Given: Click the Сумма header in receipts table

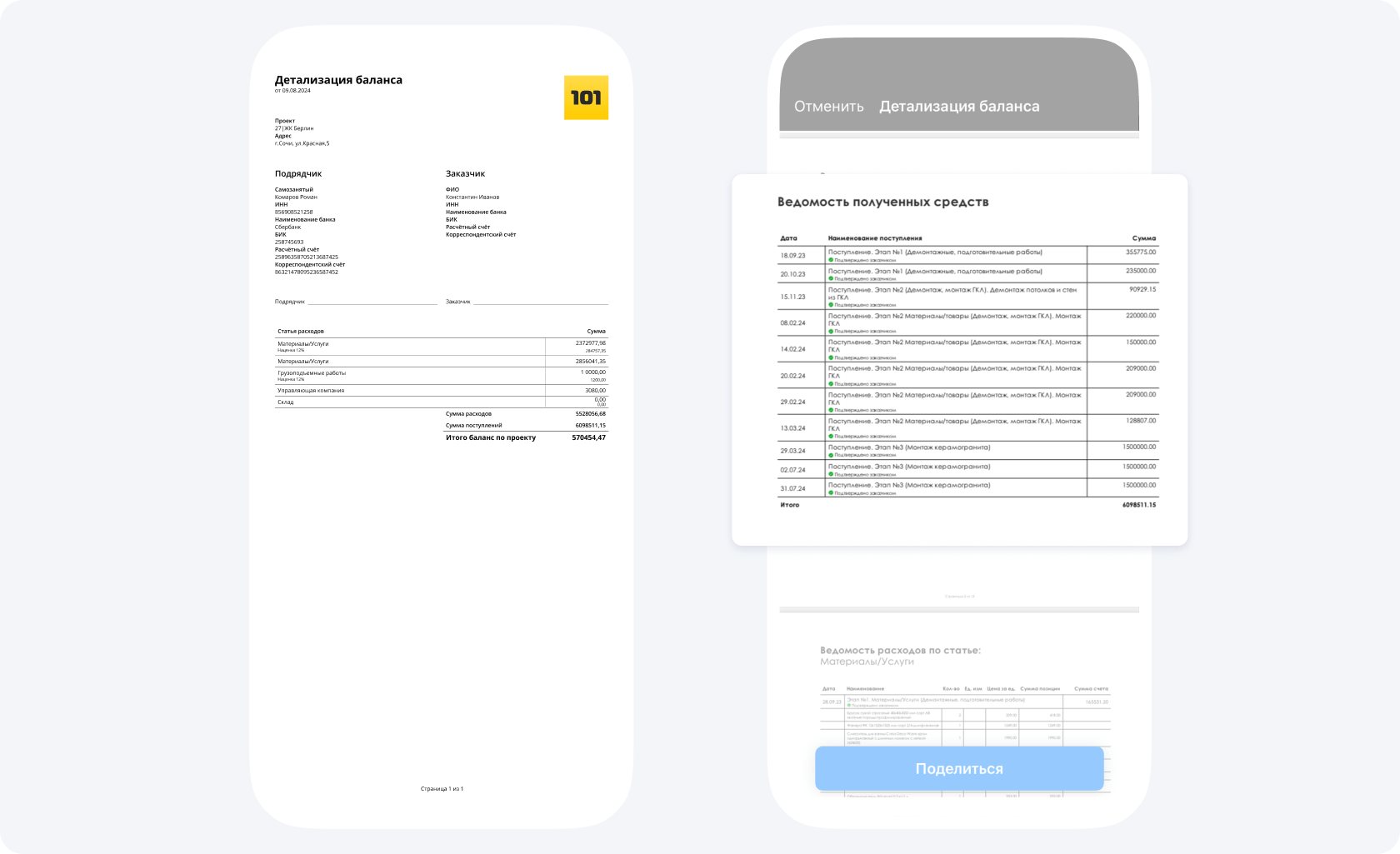Looking at the screenshot, I should (1143, 238).
